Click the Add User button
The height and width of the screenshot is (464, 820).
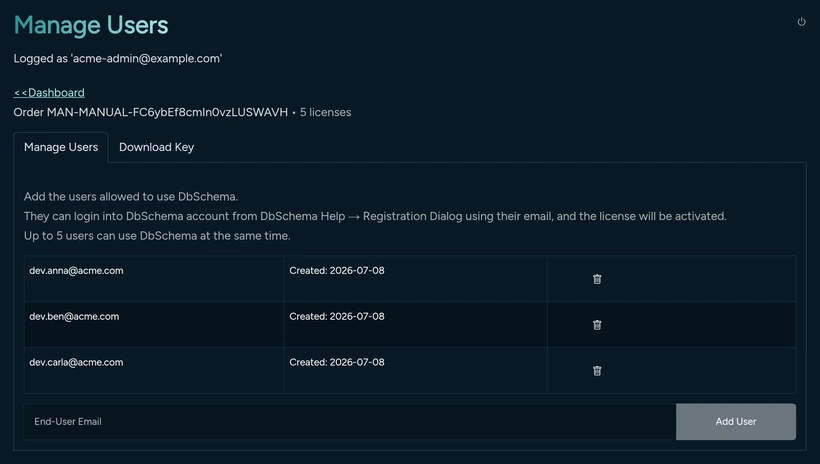coord(736,422)
